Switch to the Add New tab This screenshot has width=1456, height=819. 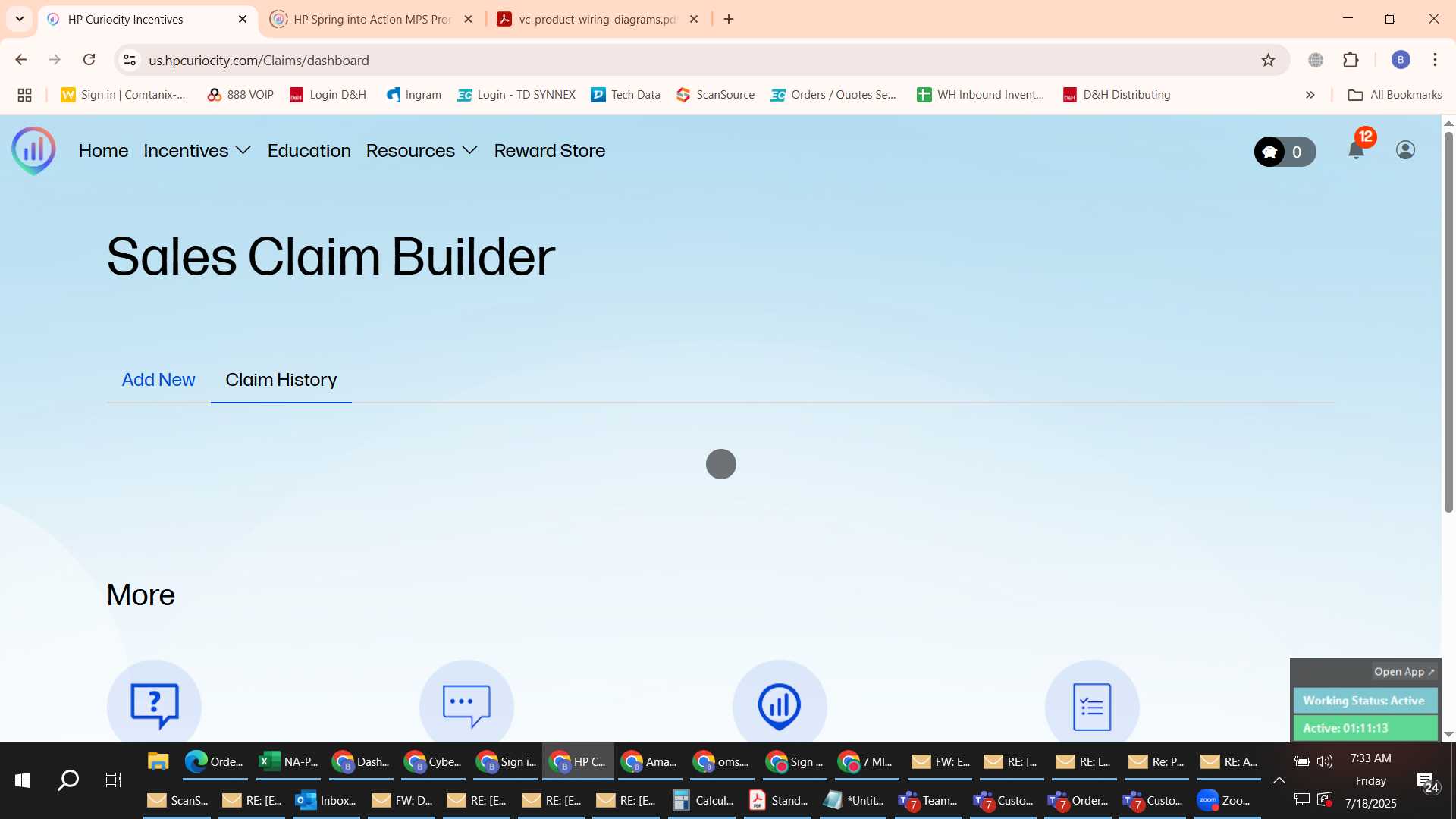coord(158,380)
